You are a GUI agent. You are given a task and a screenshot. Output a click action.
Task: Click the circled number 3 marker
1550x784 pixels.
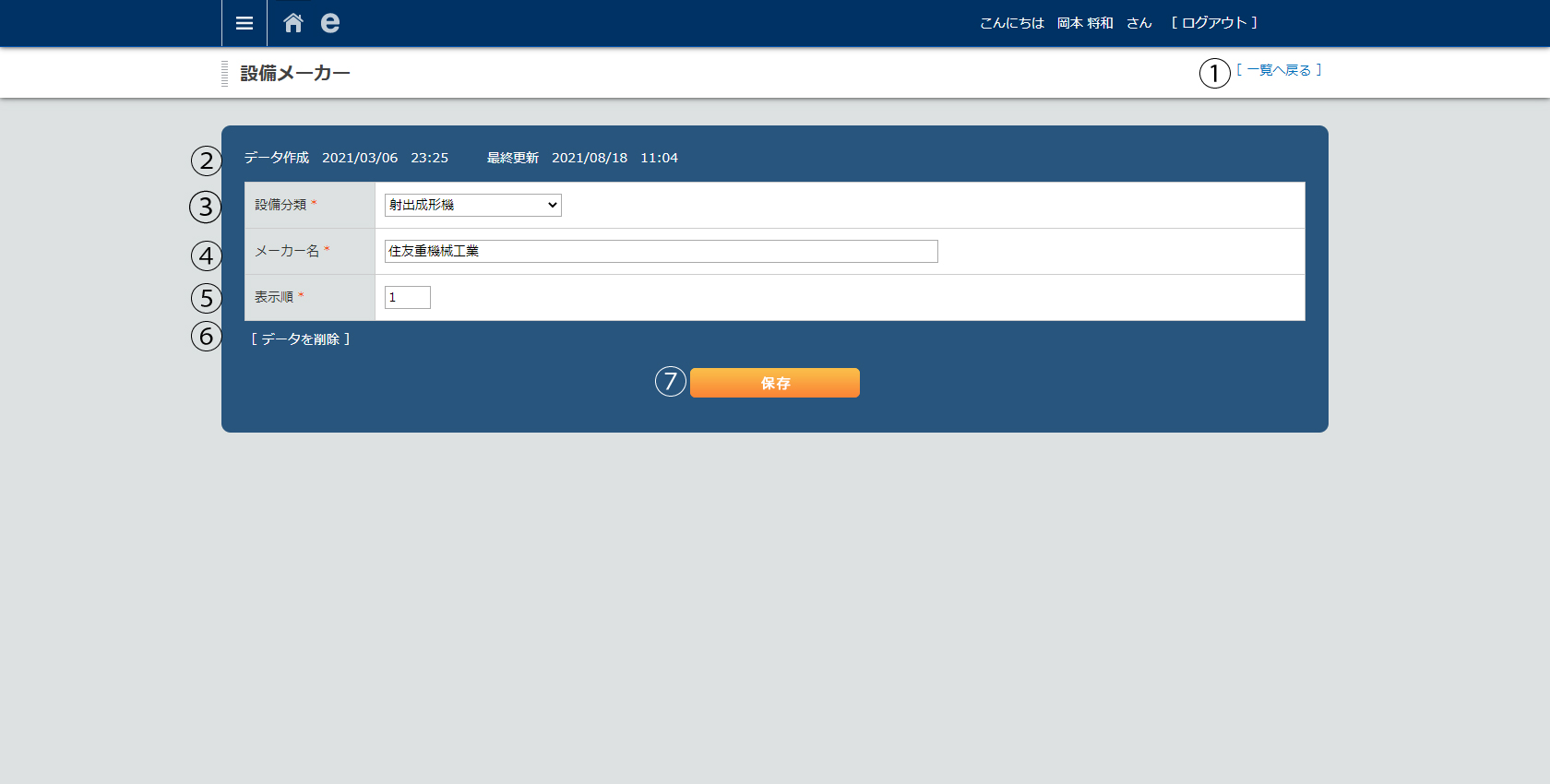point(206,207)
